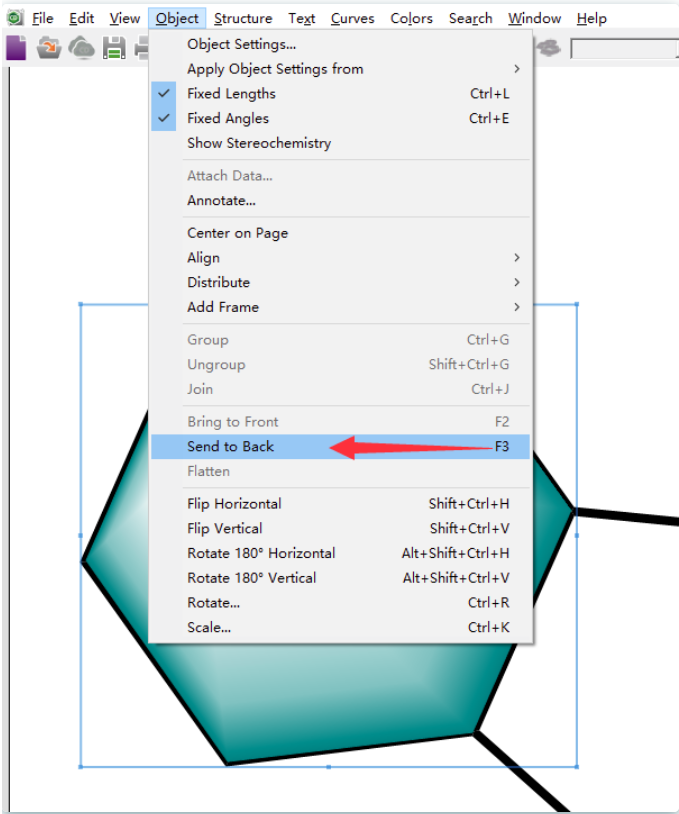Close the Object menu
The image size is (679, 814).
pyautogui.click(x=177, y=19)
